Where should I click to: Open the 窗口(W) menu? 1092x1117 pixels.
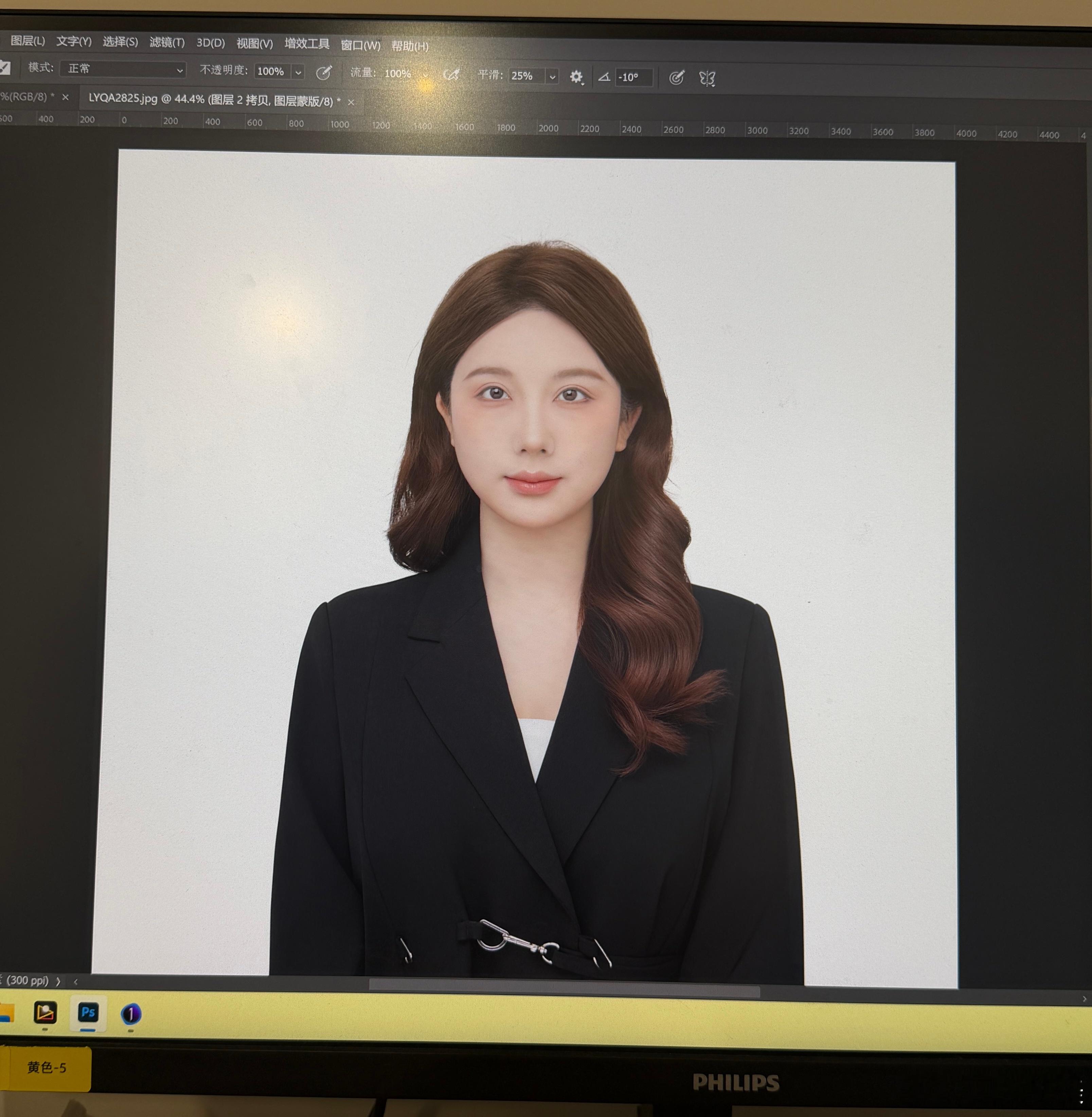[x=360, y=45]
